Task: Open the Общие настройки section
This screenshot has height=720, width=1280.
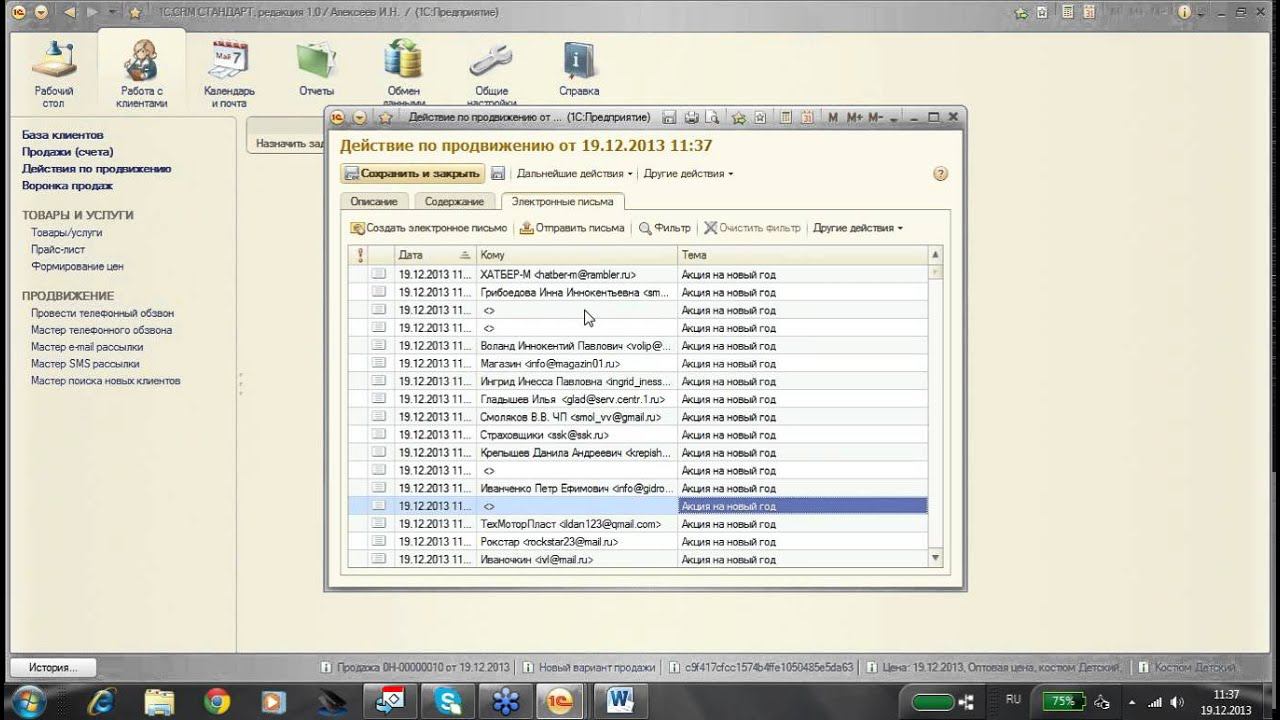Action: (491, 74)
